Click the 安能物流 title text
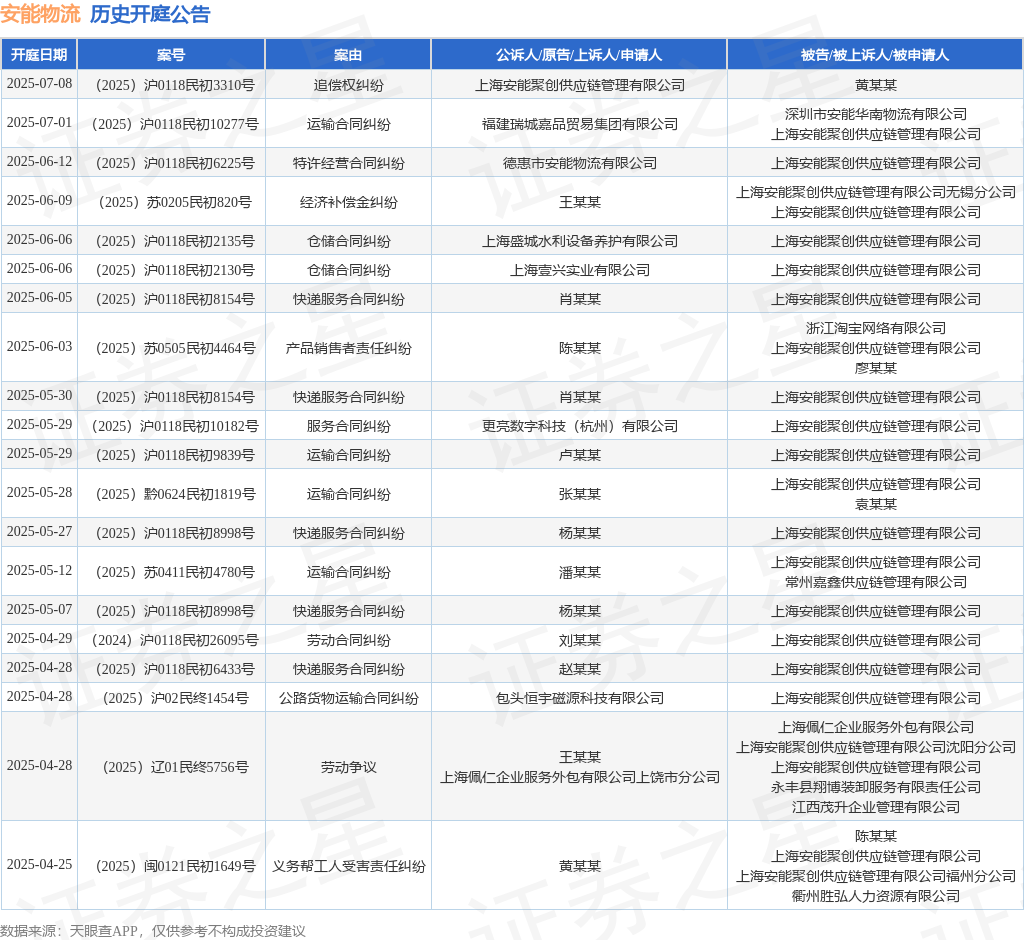This screenshot has width=1024, height=940. coord(40,14)
